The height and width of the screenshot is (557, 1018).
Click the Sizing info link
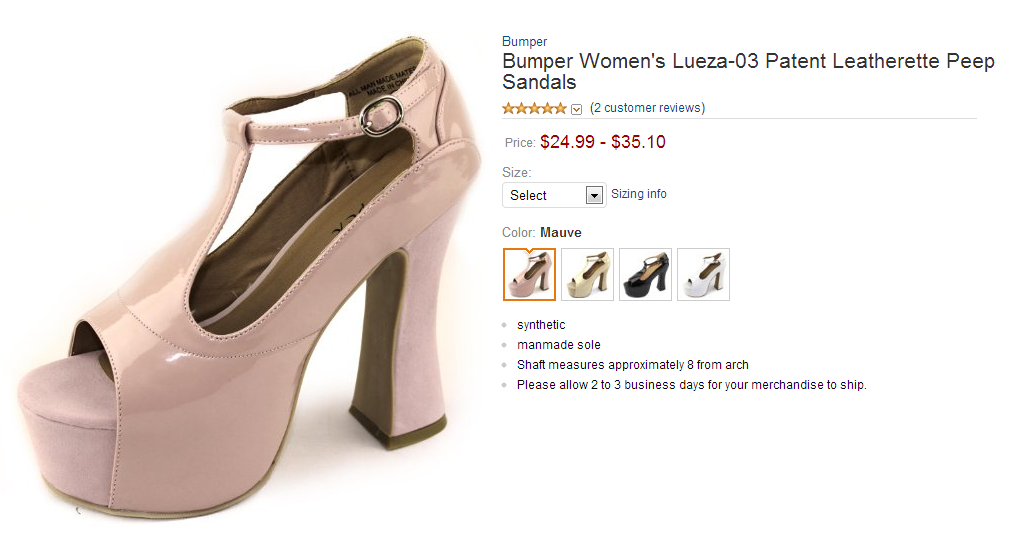(639, 194)
